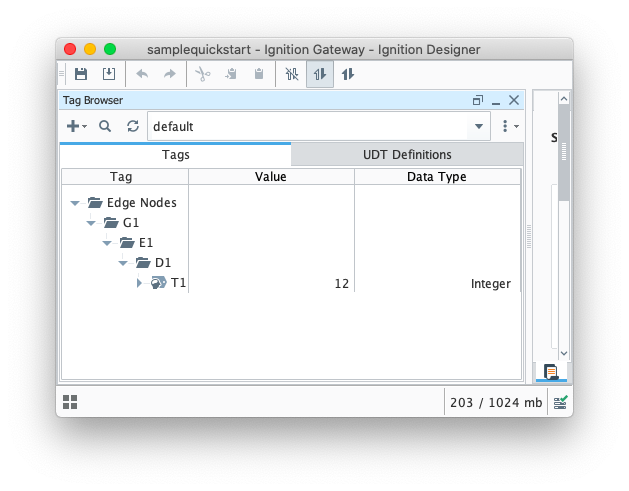Open the Add tag plus dropdown
The height and width of the screenshot is (491, 629).
point(76,126)
